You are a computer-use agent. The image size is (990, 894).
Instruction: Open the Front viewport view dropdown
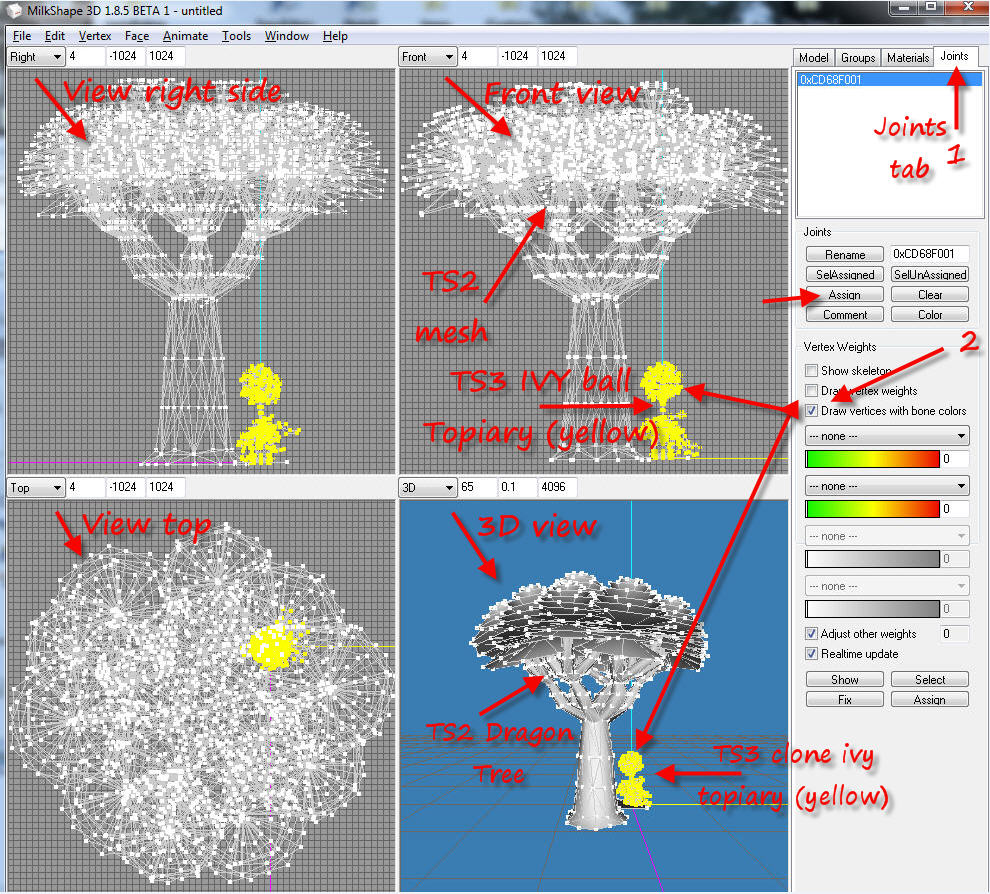[428, 57]
